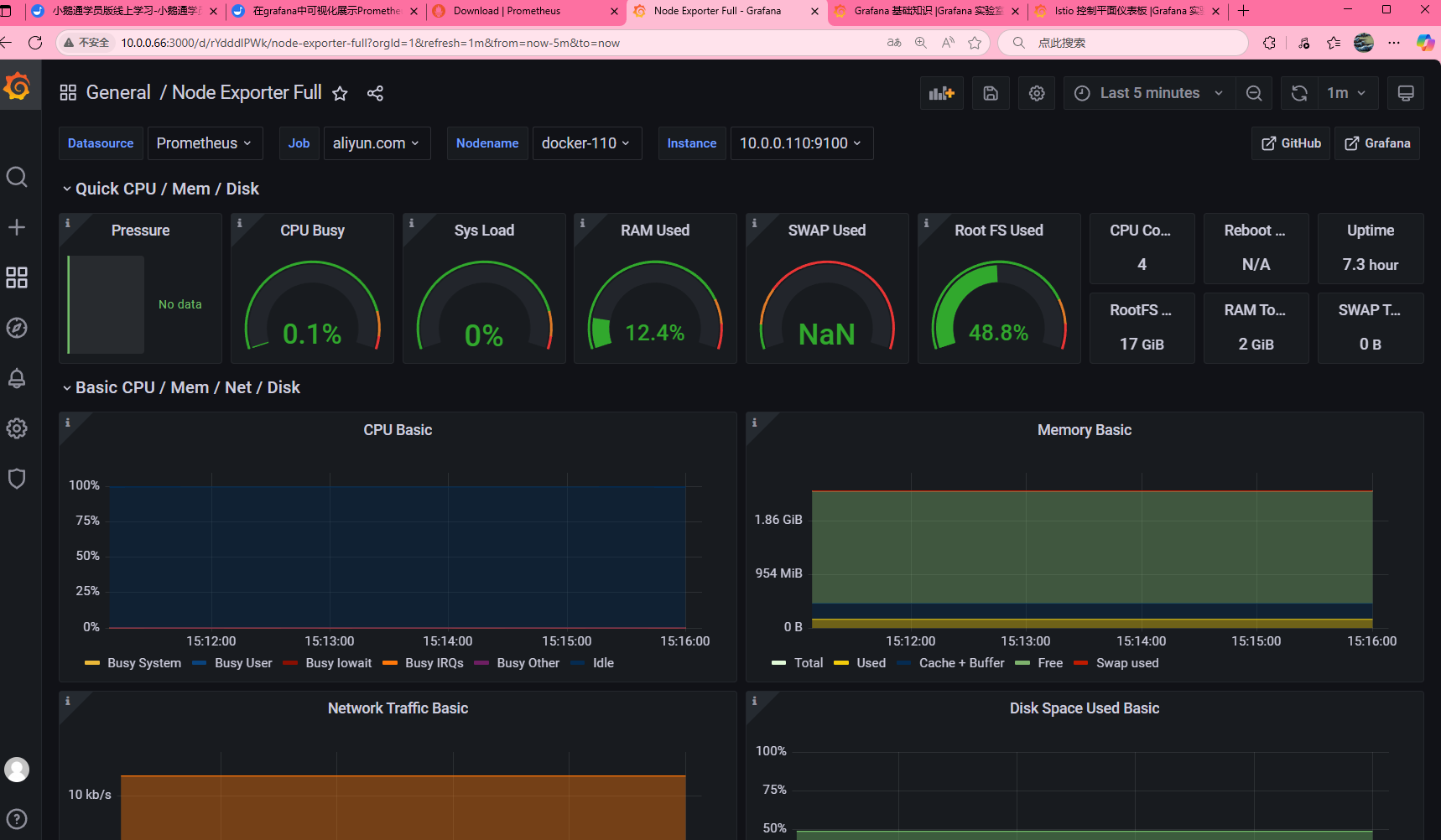
Task: Open a new browser tab
Action: pos(1244,11)
